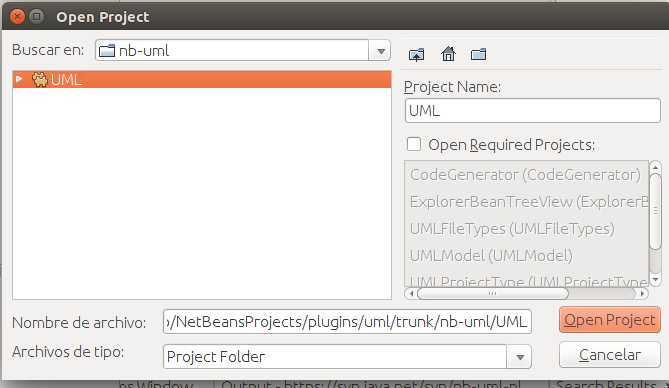Select CodeGenerator (CodeGenerator) in required list
This screenshot has height=388, width=669.
tap(525, 175)
